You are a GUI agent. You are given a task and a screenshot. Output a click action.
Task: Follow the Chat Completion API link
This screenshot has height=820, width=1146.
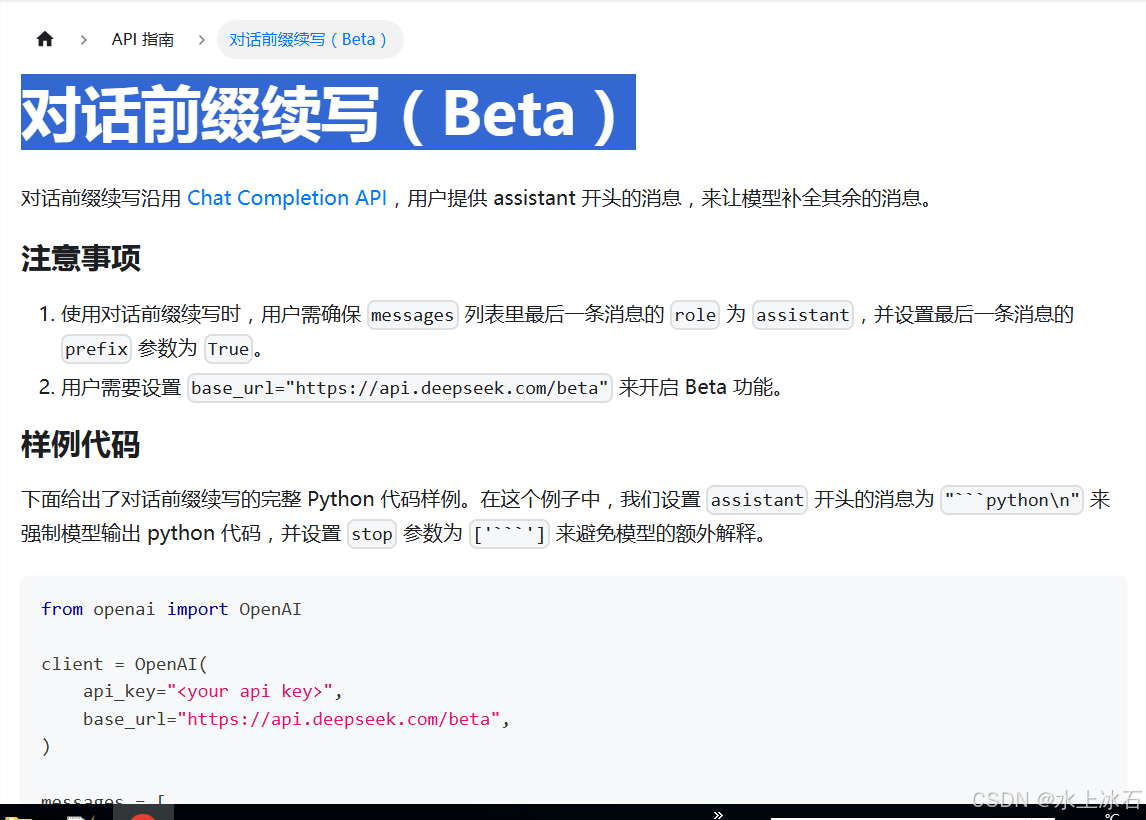tap(286, 198)
